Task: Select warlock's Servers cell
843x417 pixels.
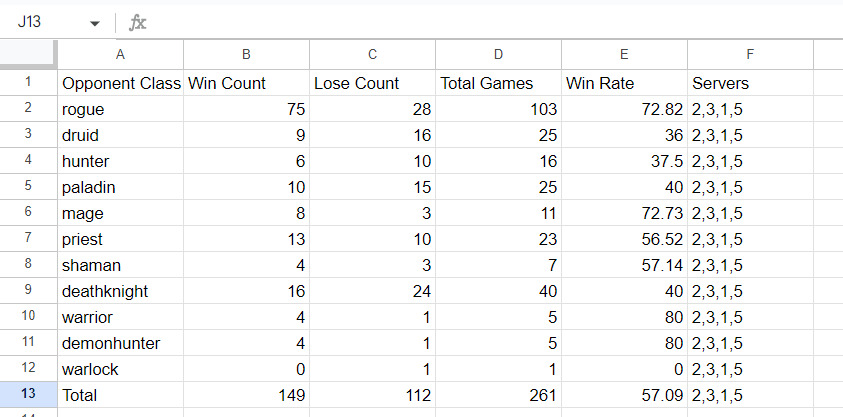Action: click(750, 369)
